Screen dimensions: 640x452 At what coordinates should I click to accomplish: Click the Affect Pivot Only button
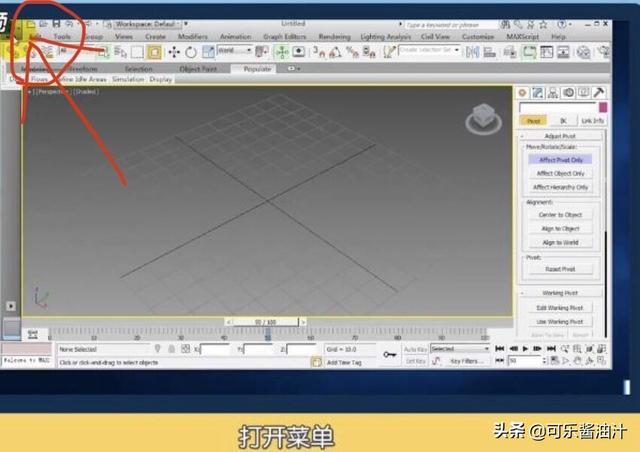coord(560,160)
